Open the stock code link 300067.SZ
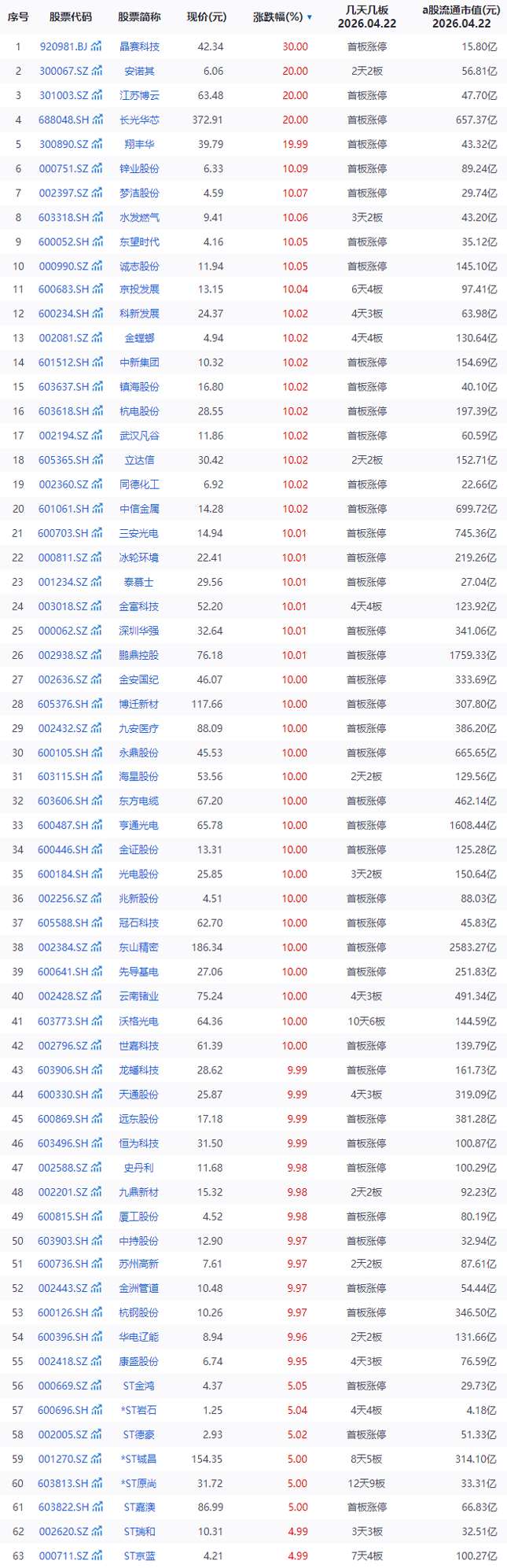This screenshot has width=507, height=1568. (x=64, y=72)
